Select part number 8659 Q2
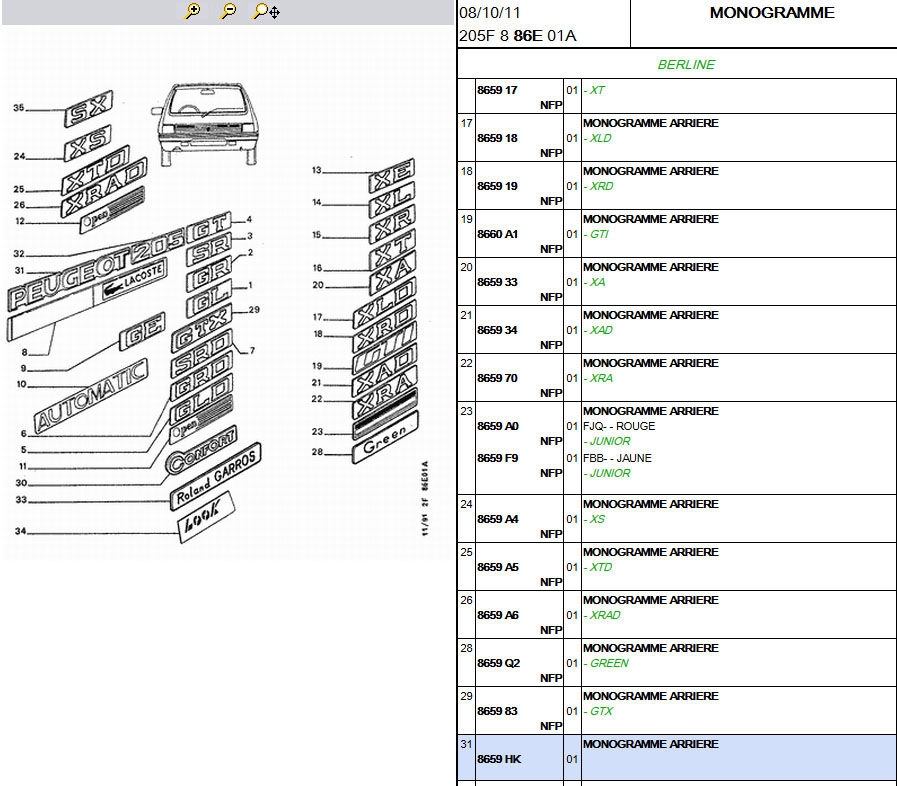 [x=498, y=663]
